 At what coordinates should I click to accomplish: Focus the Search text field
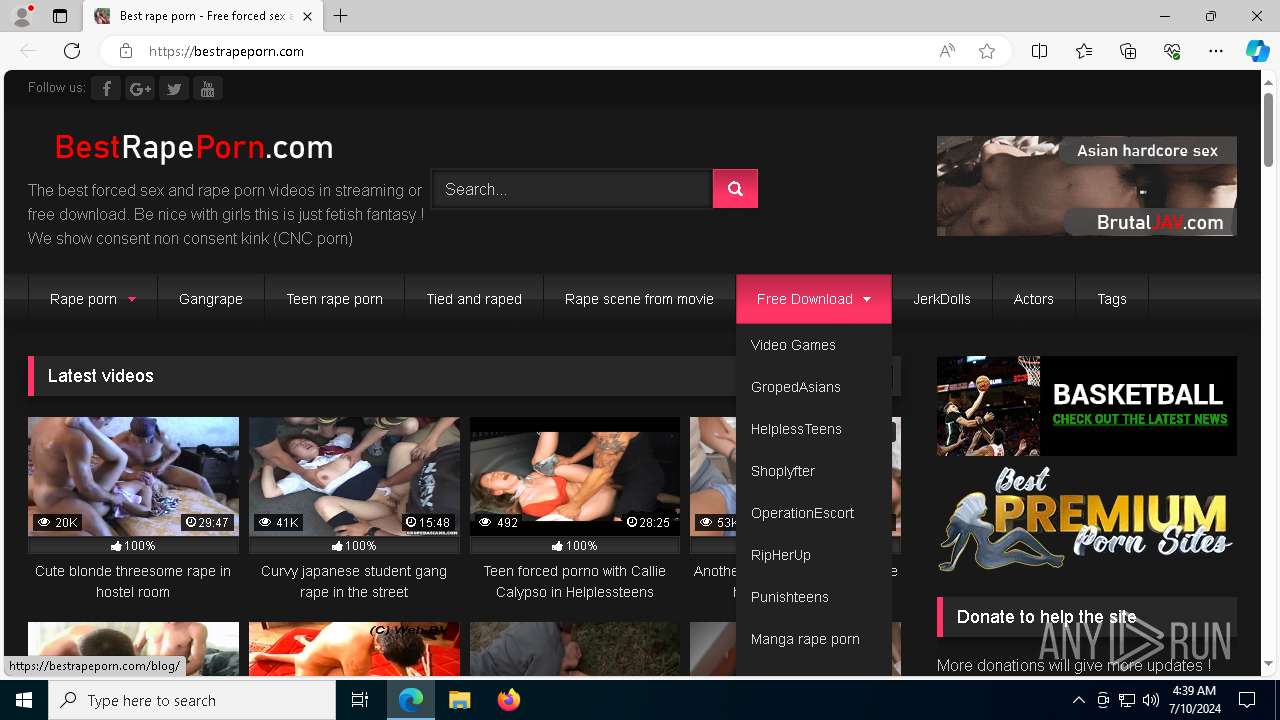point(572,189)
